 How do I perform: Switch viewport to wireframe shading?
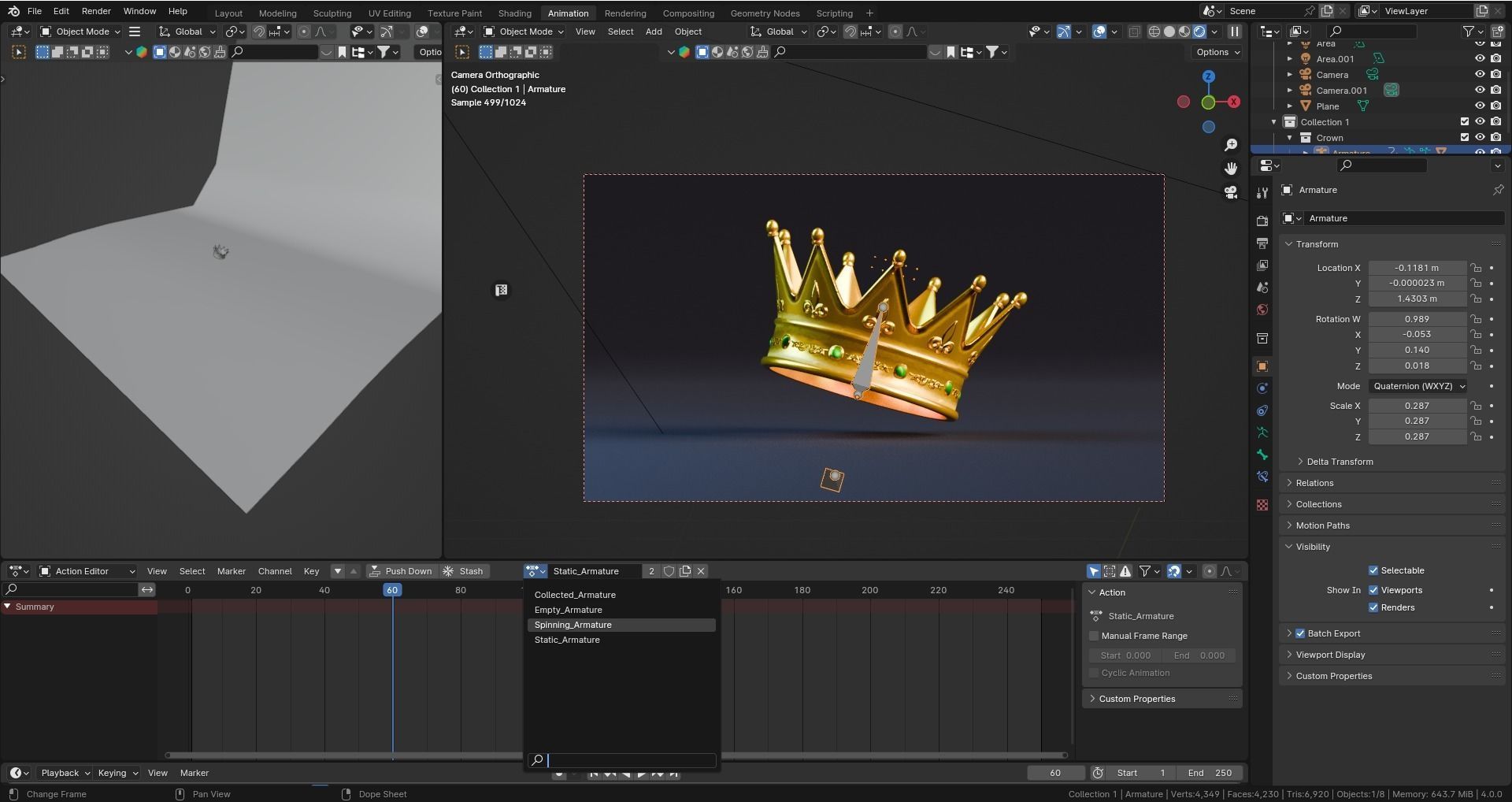tap(1154, 32)
